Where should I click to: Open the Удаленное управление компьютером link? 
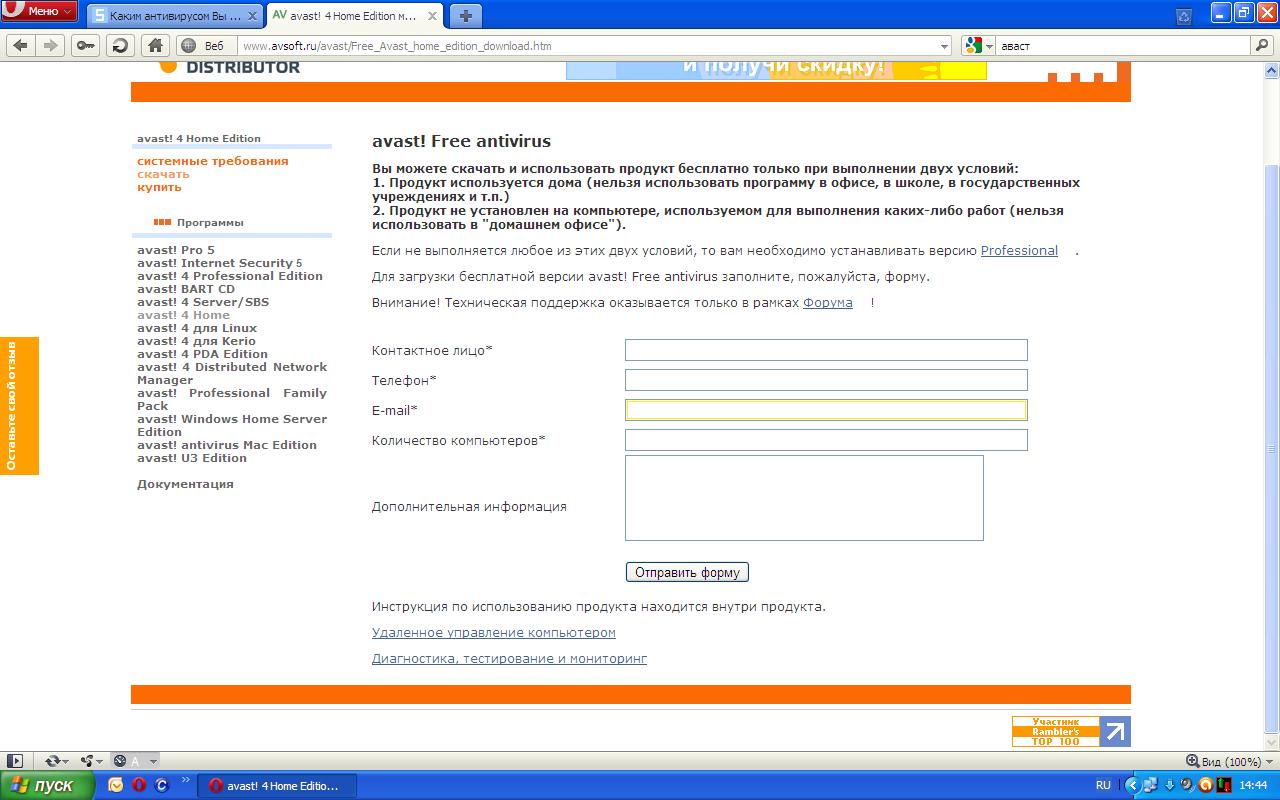pyautogui.click(x=493, y=633)
